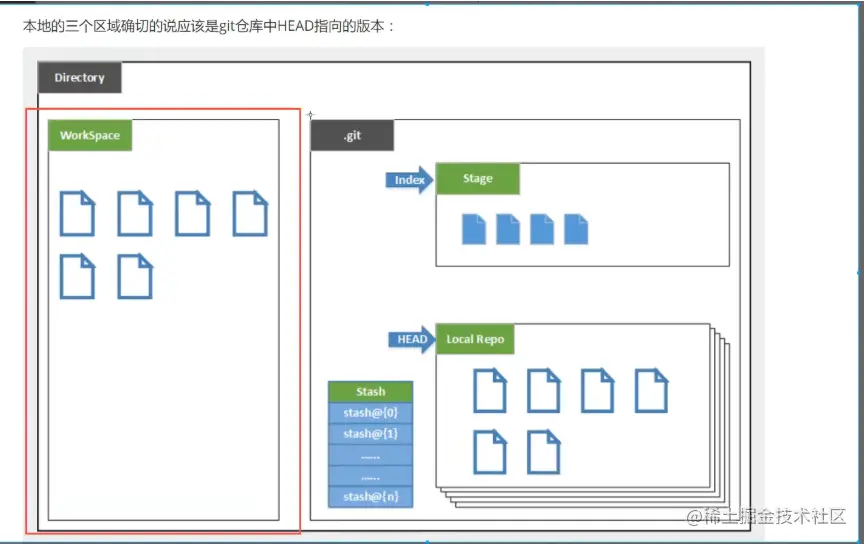
Task: Click the dotted row directly above stash@{n}
Action: pyautogui.click(x=370, y=476)
